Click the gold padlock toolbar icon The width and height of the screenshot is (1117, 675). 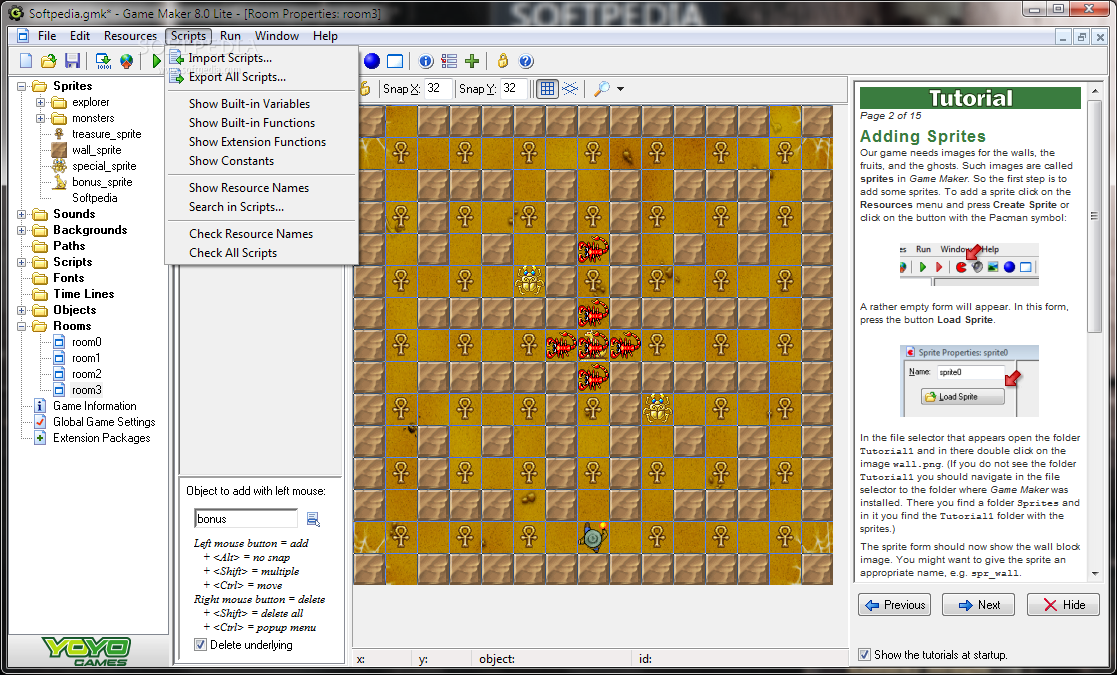tap(503, 61)
